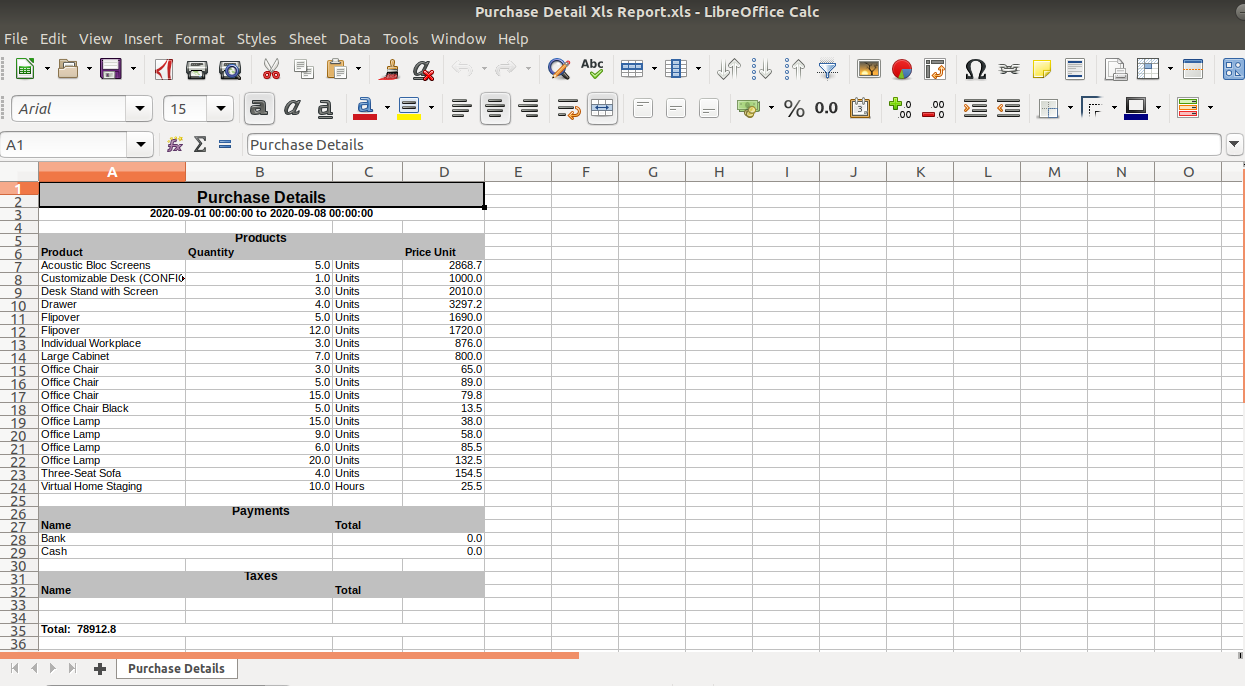Image resolution: width=1245 pixels, height=686 pixels.
Task: Open the Name Box A1 dropdown arrow
Action: [142, 145]
